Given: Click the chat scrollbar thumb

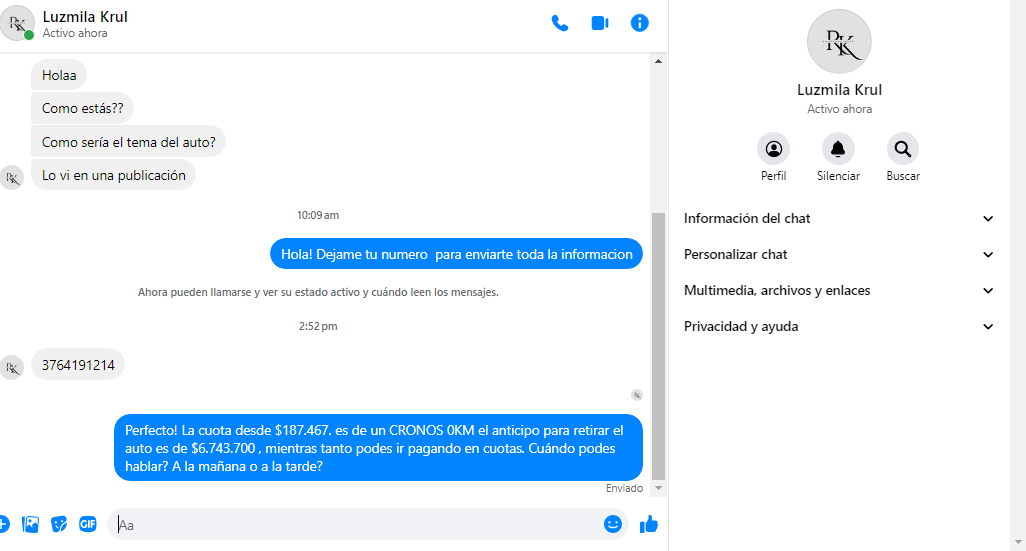Looking at the screenshot, I should click(658, 347).
